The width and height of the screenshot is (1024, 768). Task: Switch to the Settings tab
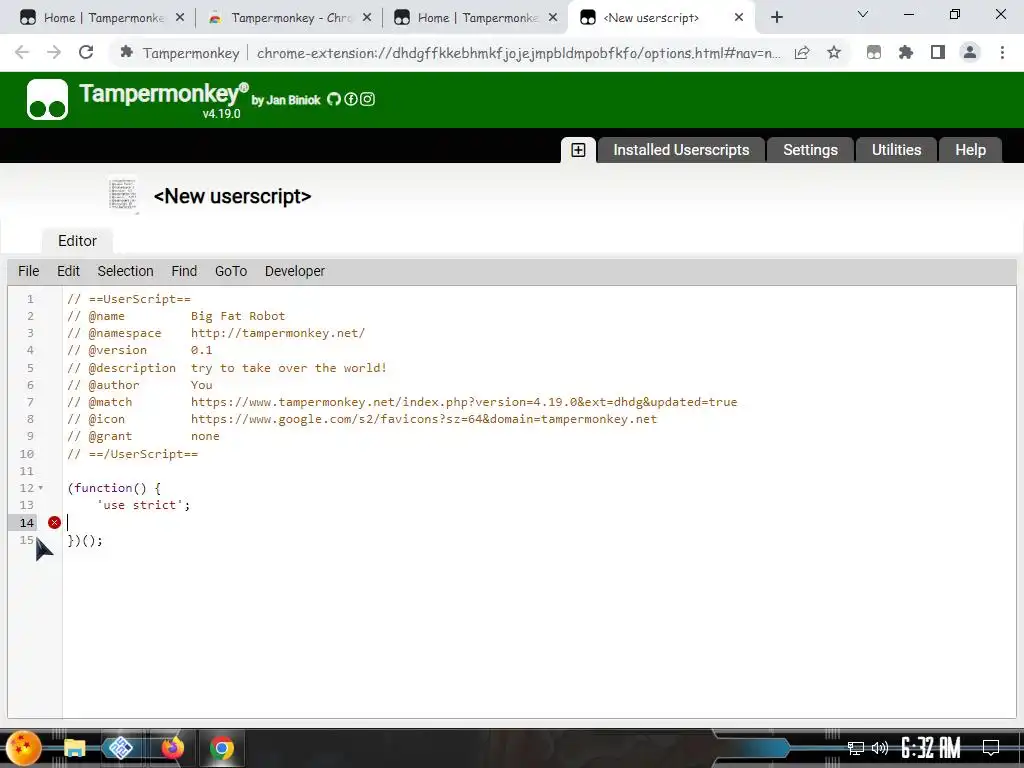click(x=810, y=150)
